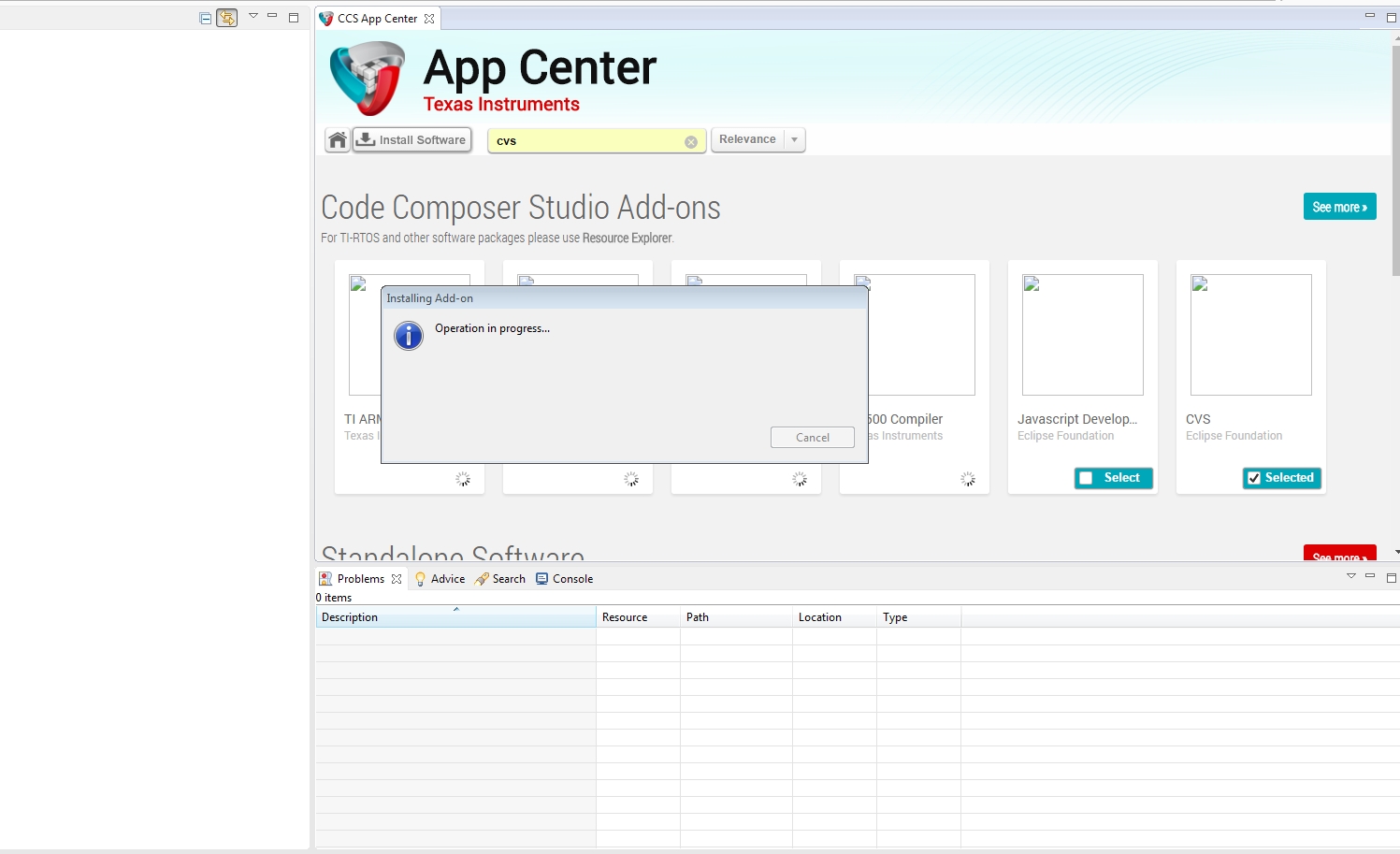Click the Collapse All icon in left panel
Image resolution: width=1400 pixels, height=854 pixels.
[206, 18]
